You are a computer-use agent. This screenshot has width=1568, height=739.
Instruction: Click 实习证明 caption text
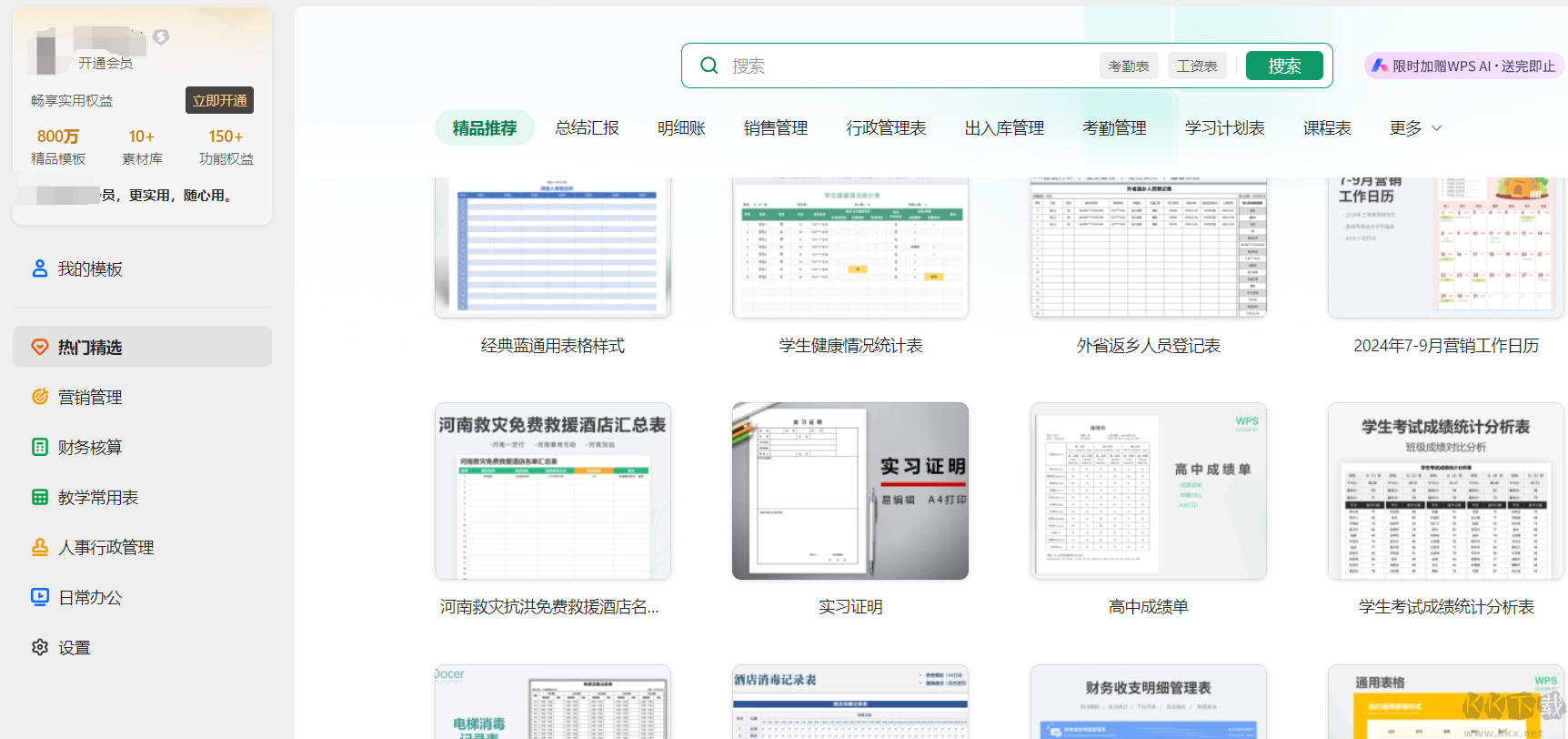850,607
